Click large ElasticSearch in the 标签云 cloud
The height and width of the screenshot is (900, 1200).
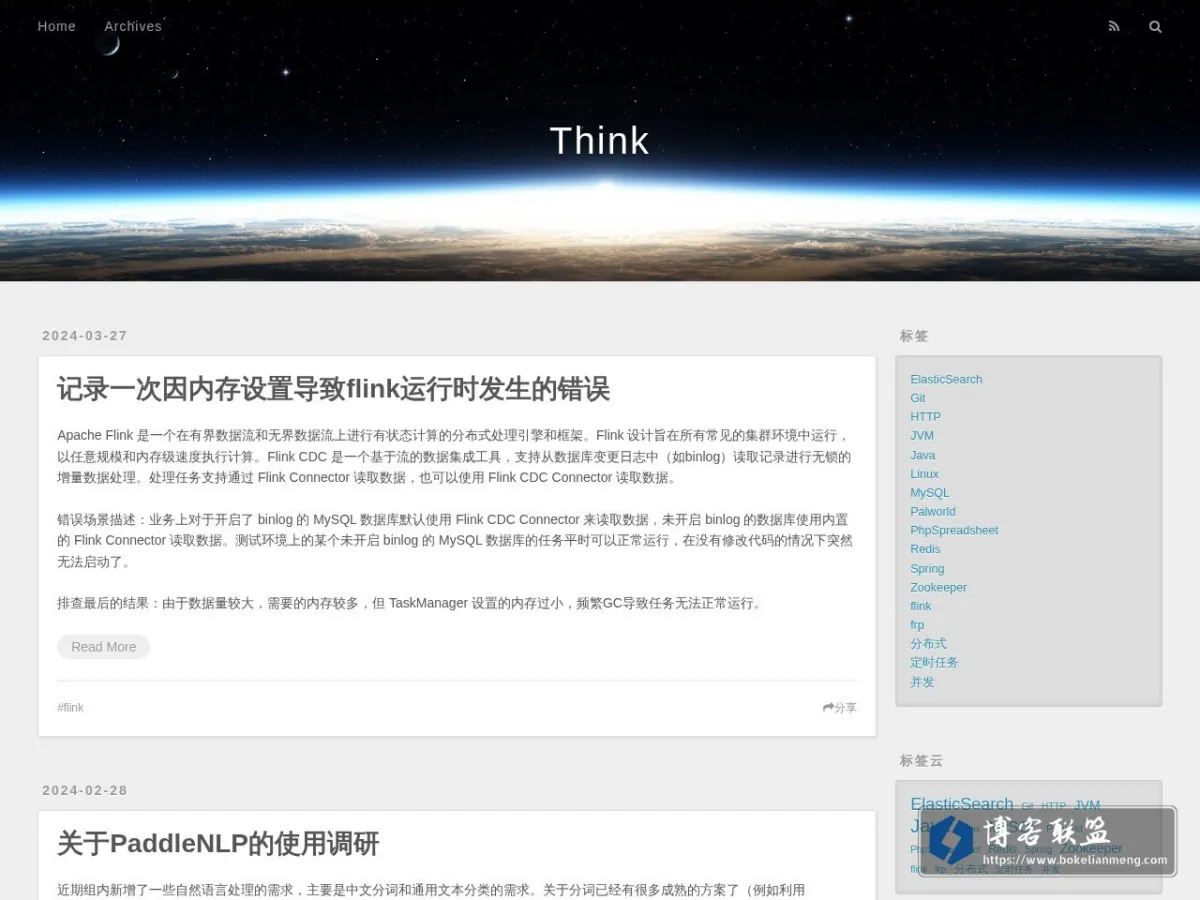click(961, 804)
